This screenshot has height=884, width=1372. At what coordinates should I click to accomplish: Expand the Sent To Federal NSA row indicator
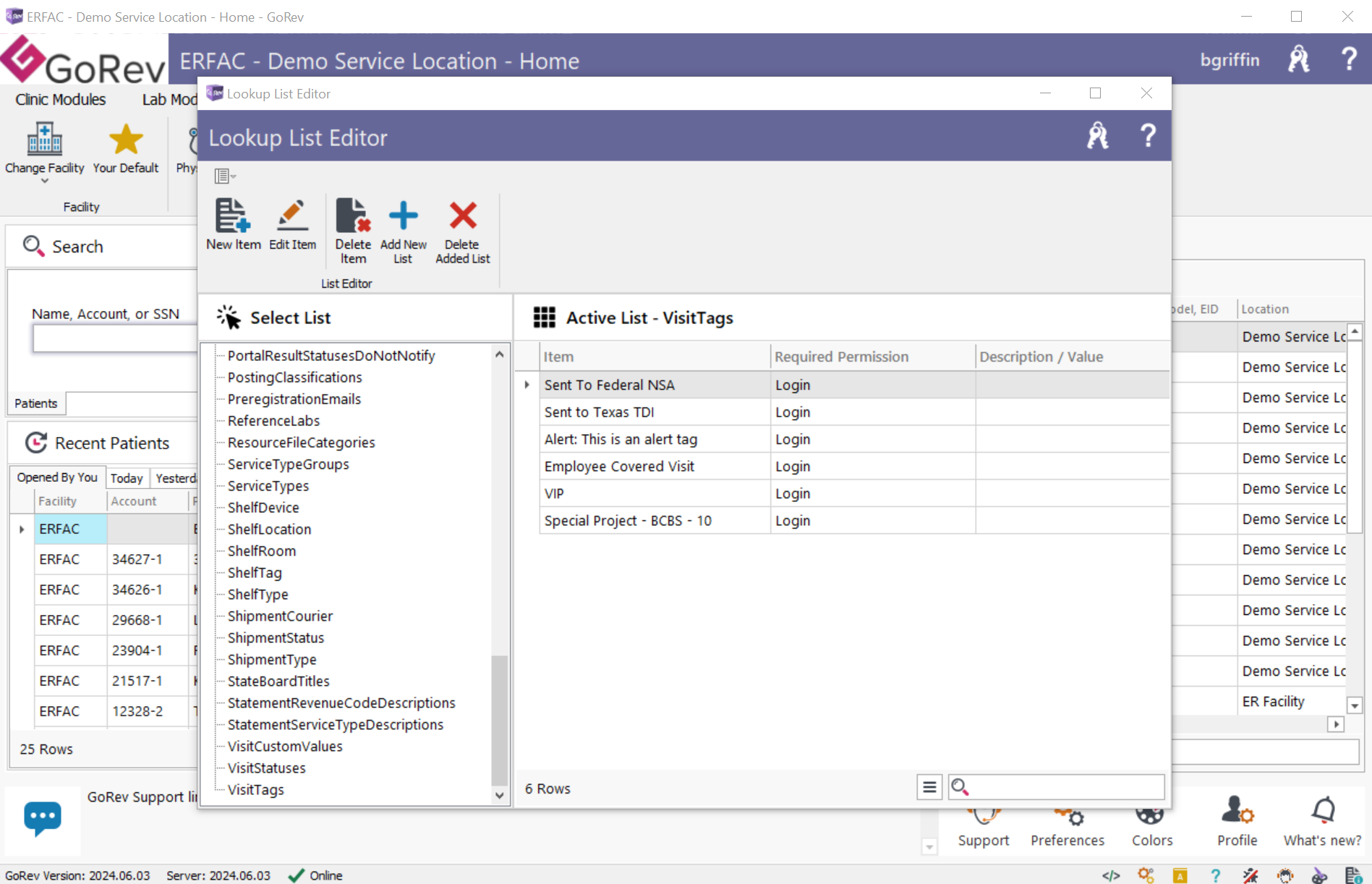(527, 385)
